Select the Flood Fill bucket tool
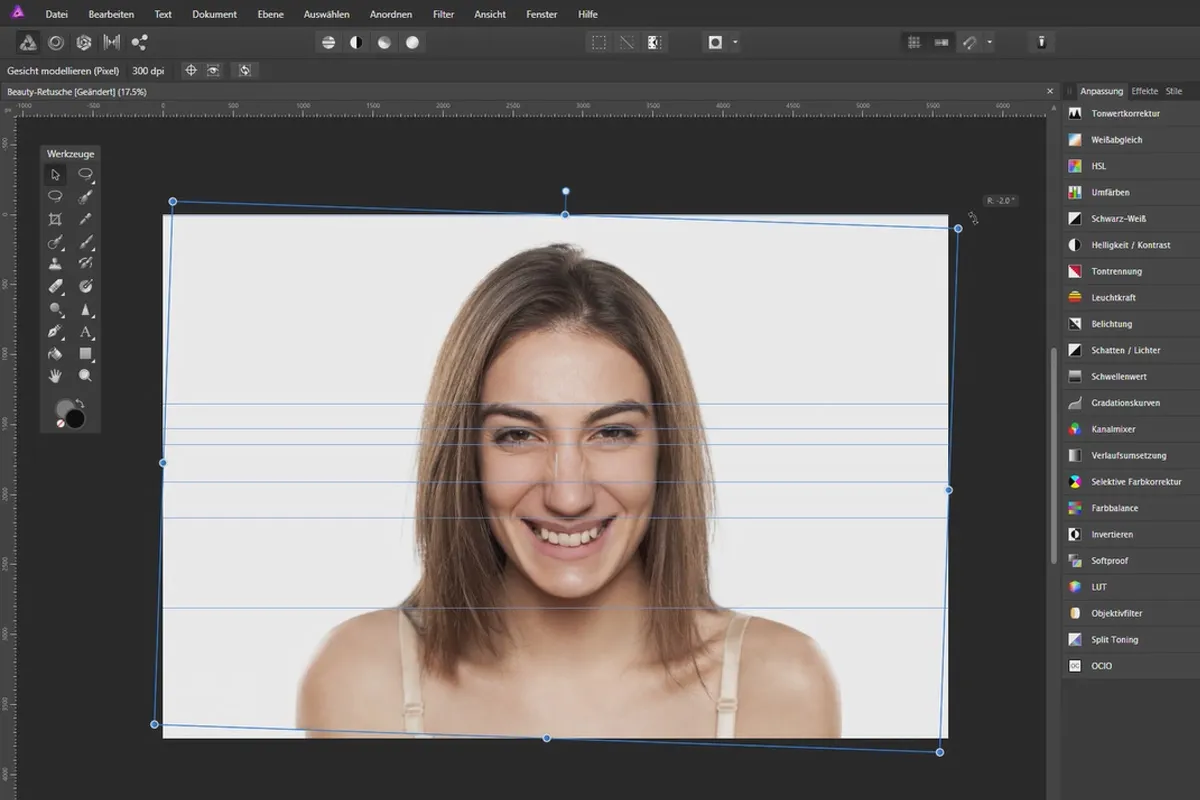 [x=56, y=353]
